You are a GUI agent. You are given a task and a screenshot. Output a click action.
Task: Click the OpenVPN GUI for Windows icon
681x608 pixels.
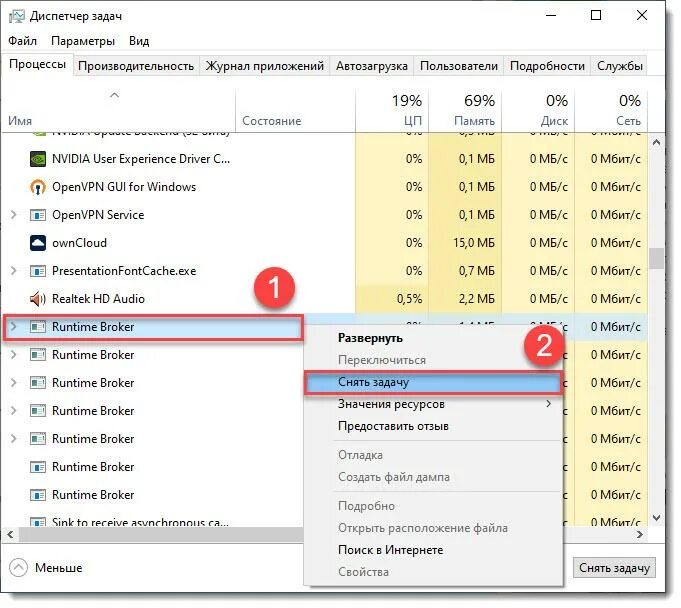pos(38,187)
